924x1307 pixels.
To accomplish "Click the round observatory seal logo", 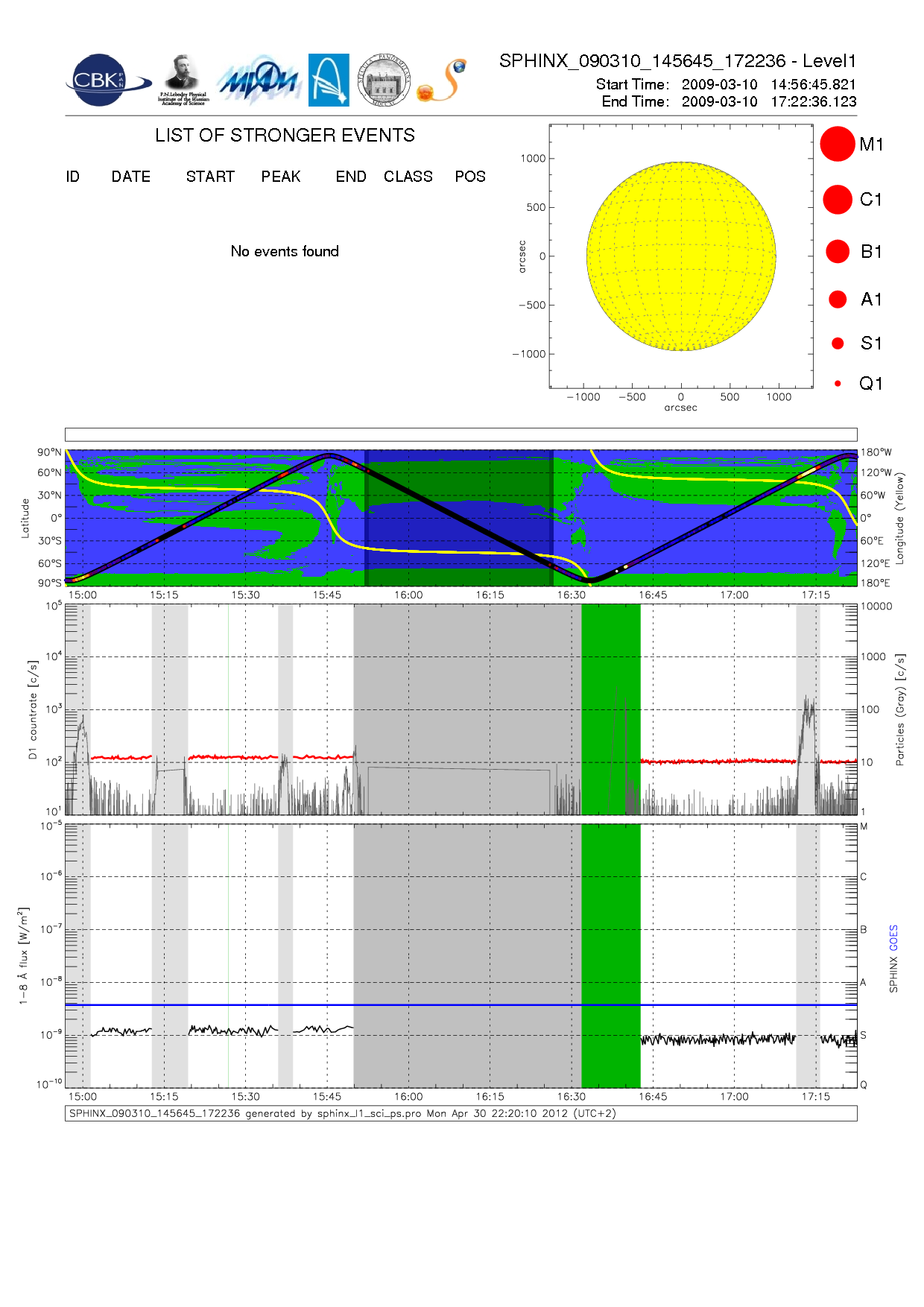I will point(384,80).
